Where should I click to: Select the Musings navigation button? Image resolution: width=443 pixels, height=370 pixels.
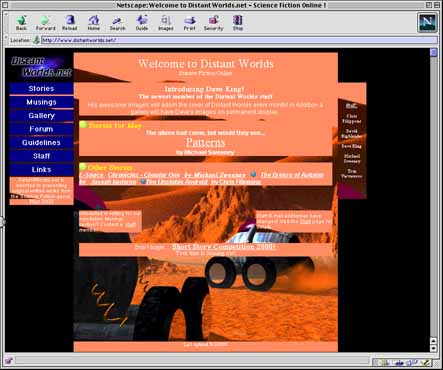[41, 102]
